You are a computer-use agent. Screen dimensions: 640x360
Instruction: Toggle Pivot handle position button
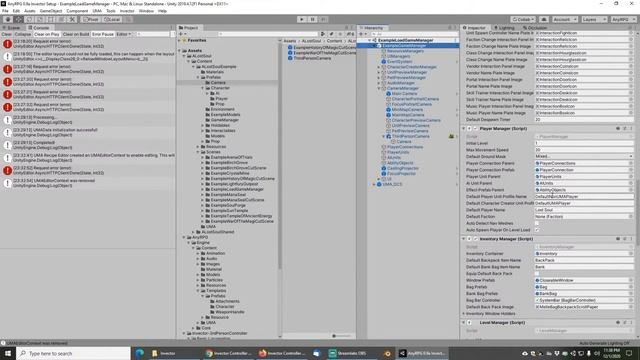tap(91, 19)
